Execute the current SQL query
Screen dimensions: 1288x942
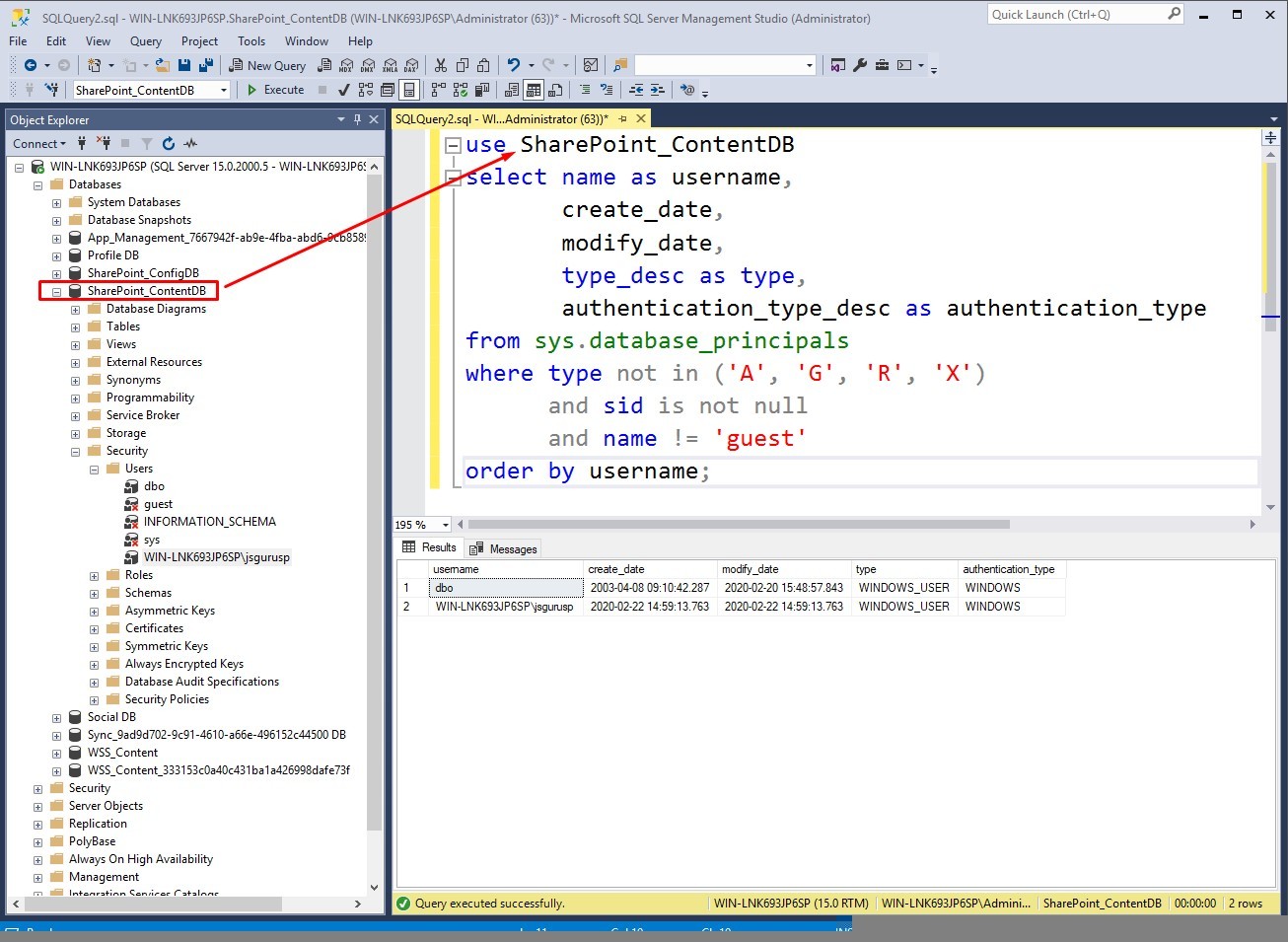click(x=275, y=90)
